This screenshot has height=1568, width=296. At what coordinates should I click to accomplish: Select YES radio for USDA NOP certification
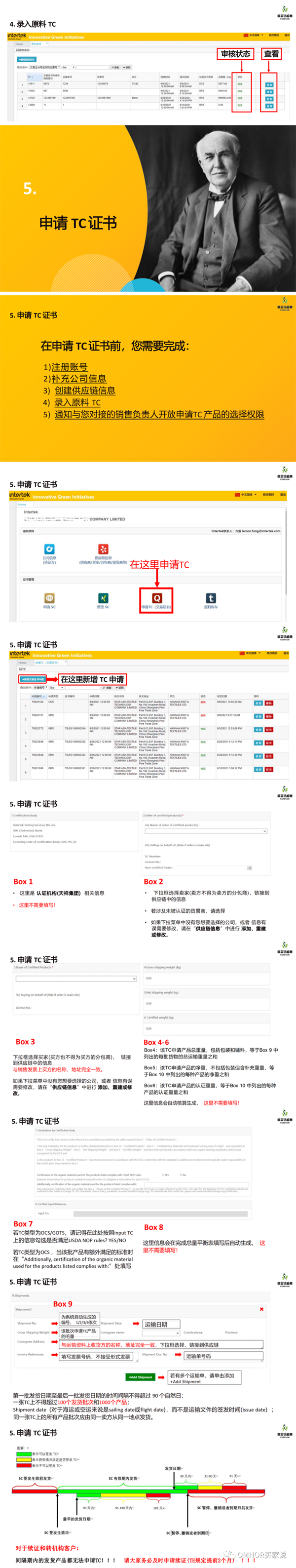coord(163,1175)
